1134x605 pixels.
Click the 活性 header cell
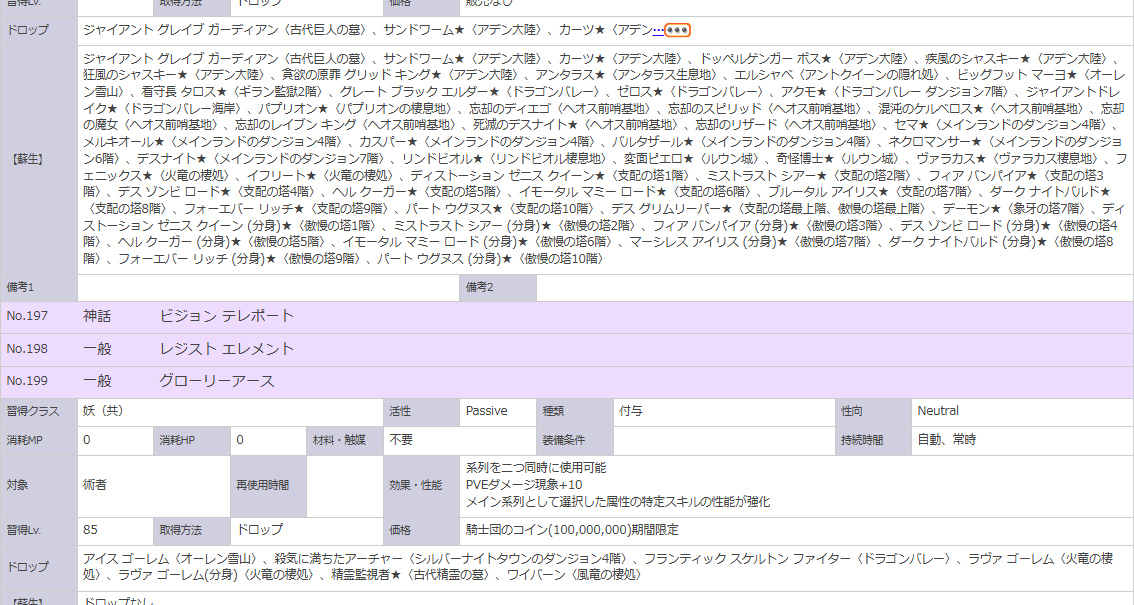click(x=421, y=411)
